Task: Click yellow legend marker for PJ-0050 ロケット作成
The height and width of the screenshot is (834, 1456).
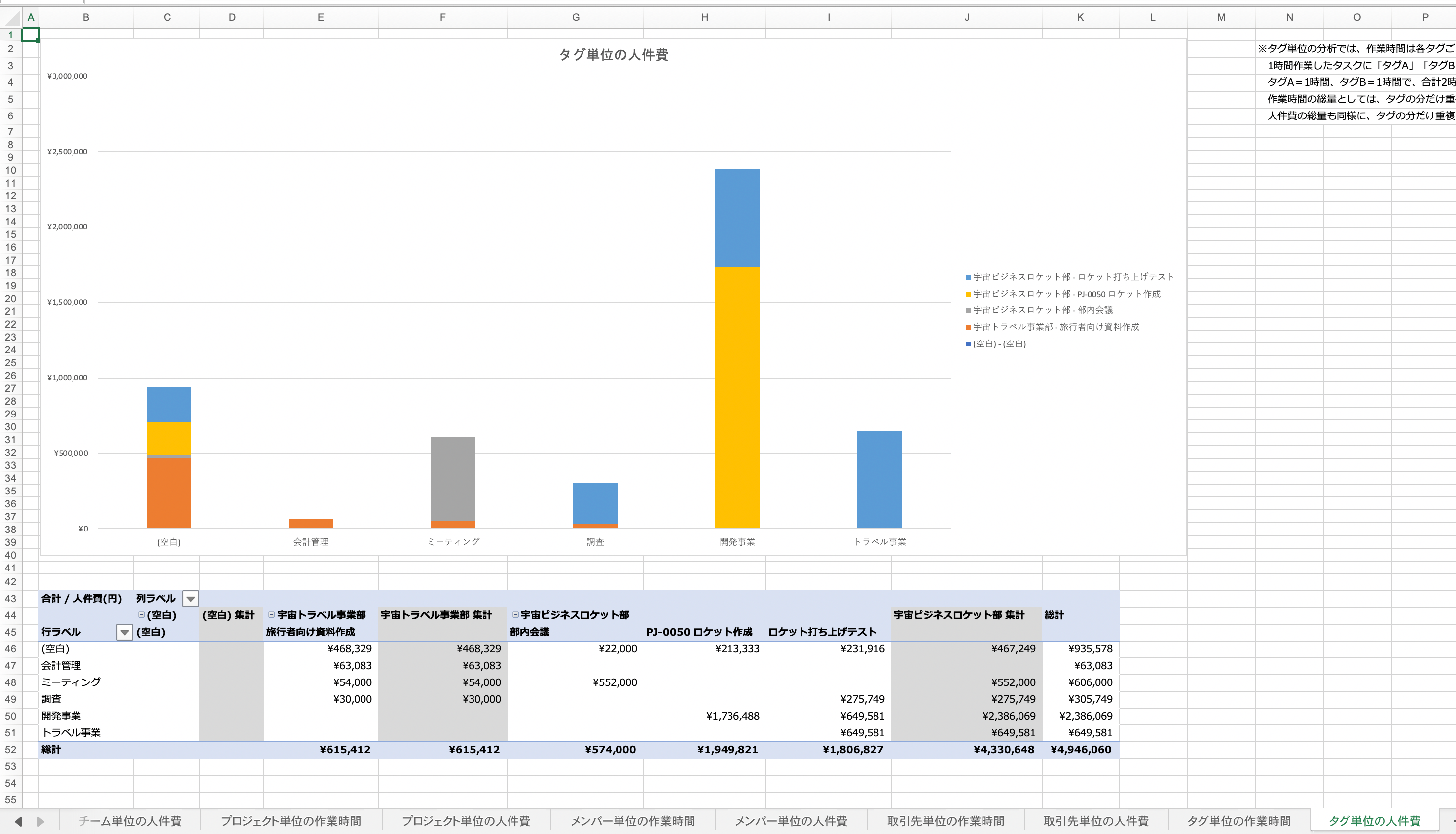Action: [968, 294]
